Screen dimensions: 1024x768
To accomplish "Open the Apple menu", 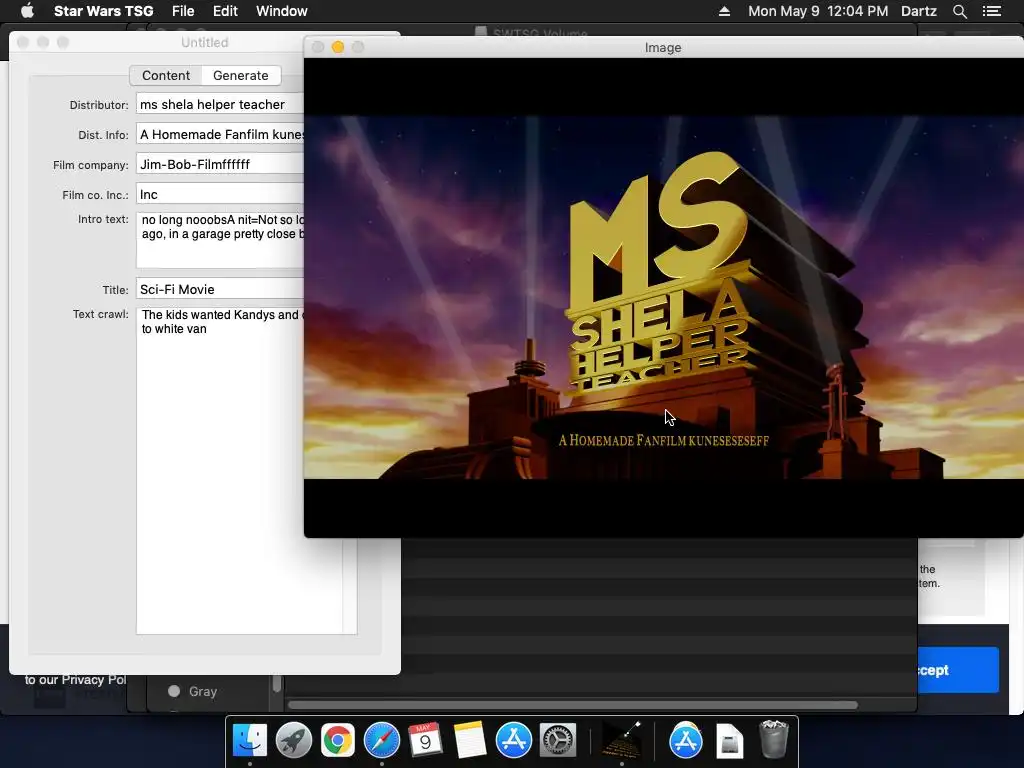I will (27, 11).
